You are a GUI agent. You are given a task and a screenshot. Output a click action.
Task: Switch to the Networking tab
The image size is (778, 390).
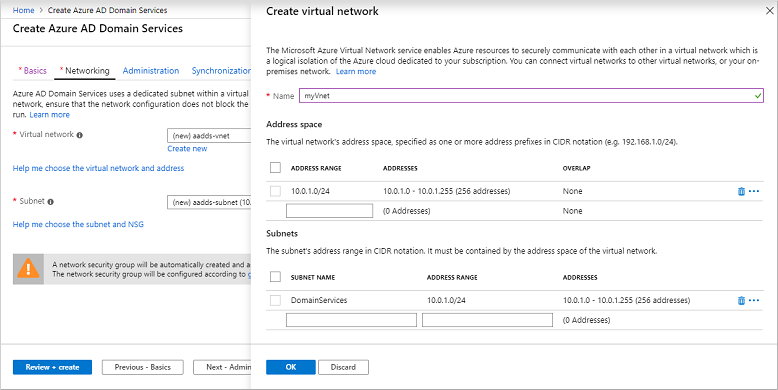(x=85, y=70)
